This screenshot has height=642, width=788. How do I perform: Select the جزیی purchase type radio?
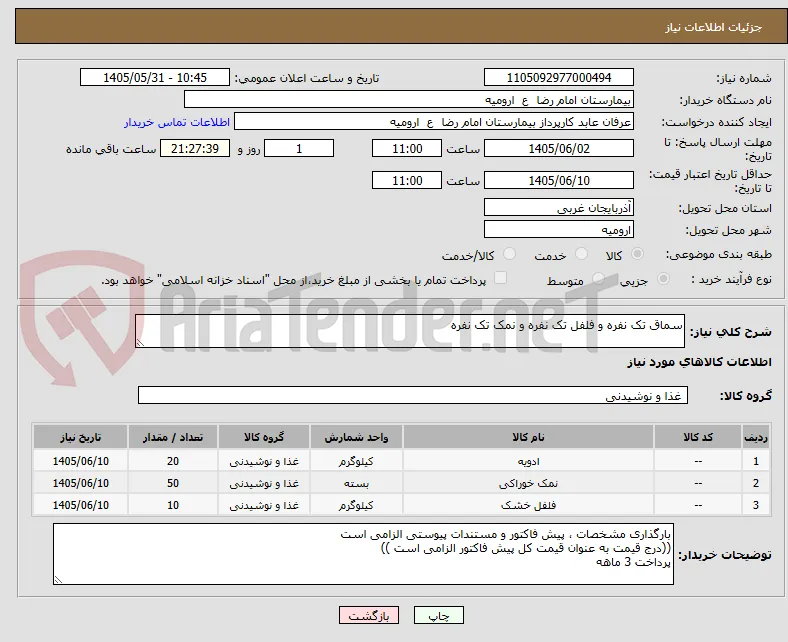click(663, 279)
